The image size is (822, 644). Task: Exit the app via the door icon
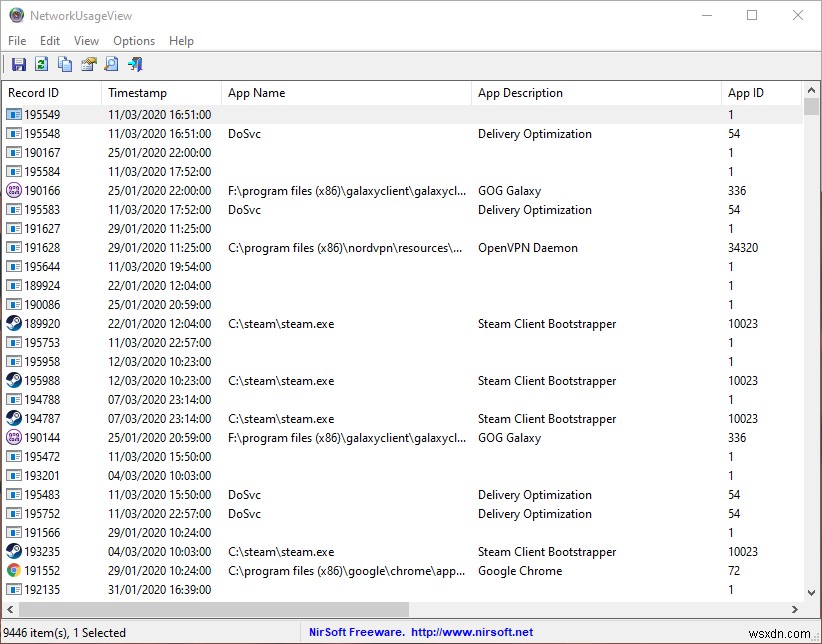tap(134, 63)
